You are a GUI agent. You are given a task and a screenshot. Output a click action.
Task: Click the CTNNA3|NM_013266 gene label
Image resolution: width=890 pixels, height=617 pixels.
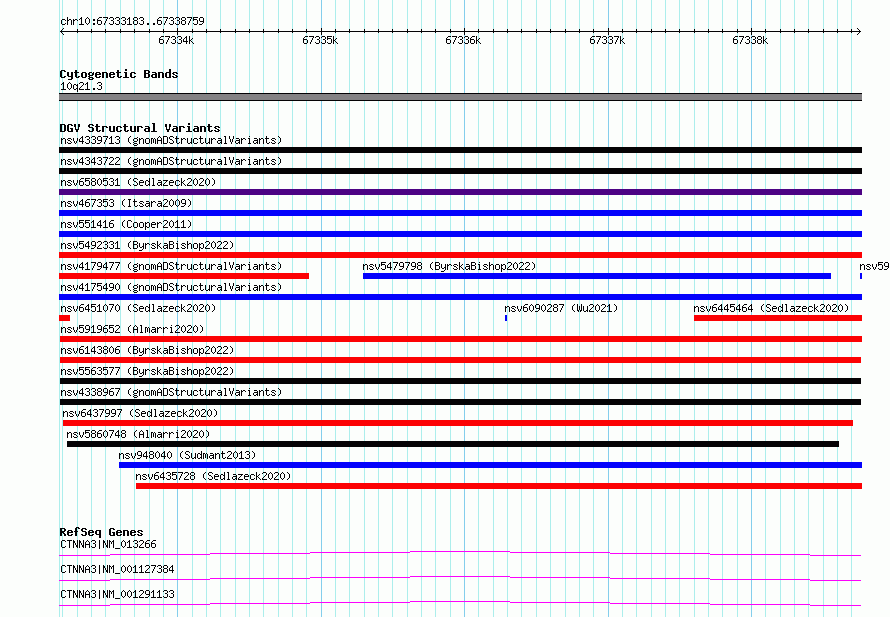(x=108, y=544)
